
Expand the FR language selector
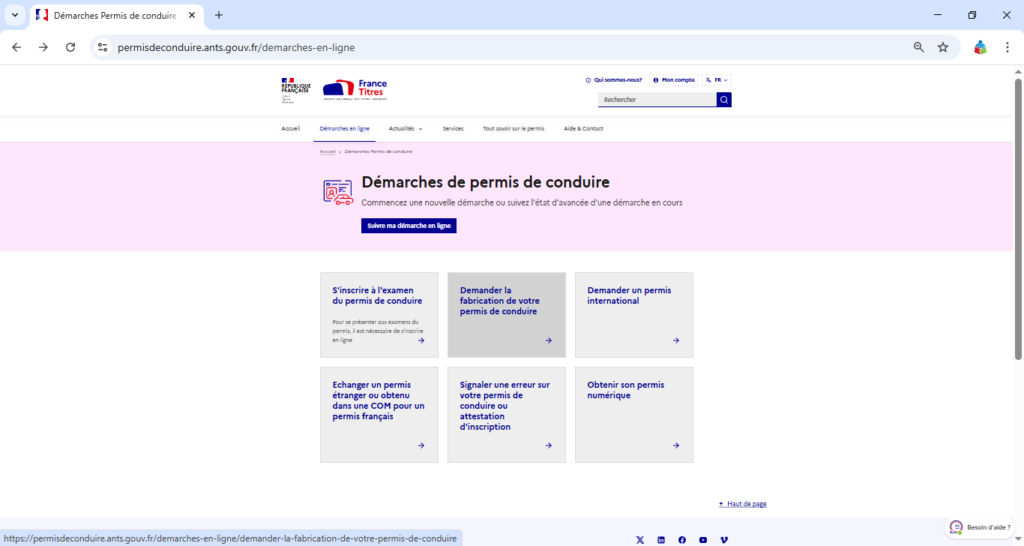click(717, 80)
